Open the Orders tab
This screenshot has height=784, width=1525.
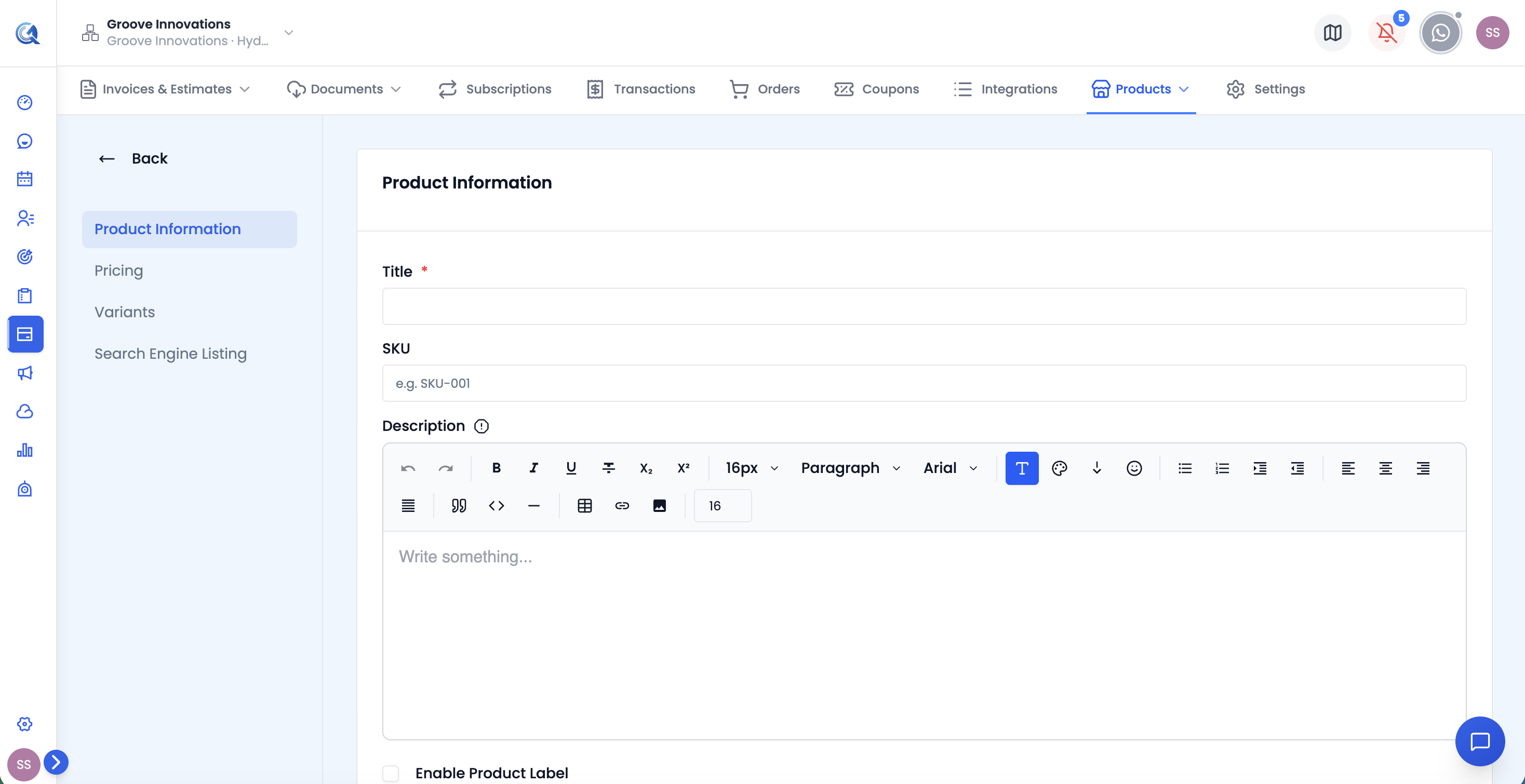point(765,89)
